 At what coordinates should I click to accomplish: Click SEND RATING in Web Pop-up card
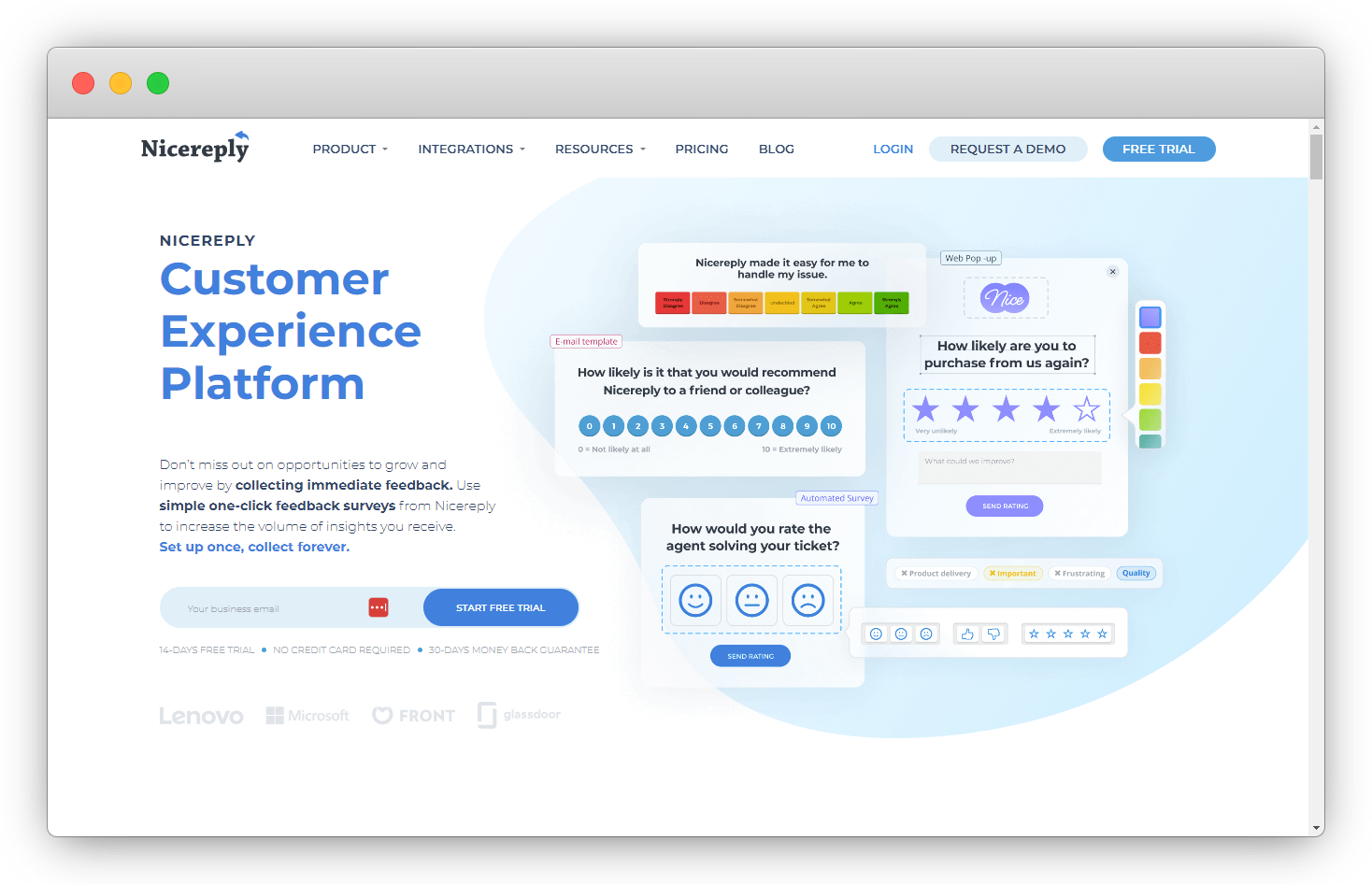coord(1005,506)
